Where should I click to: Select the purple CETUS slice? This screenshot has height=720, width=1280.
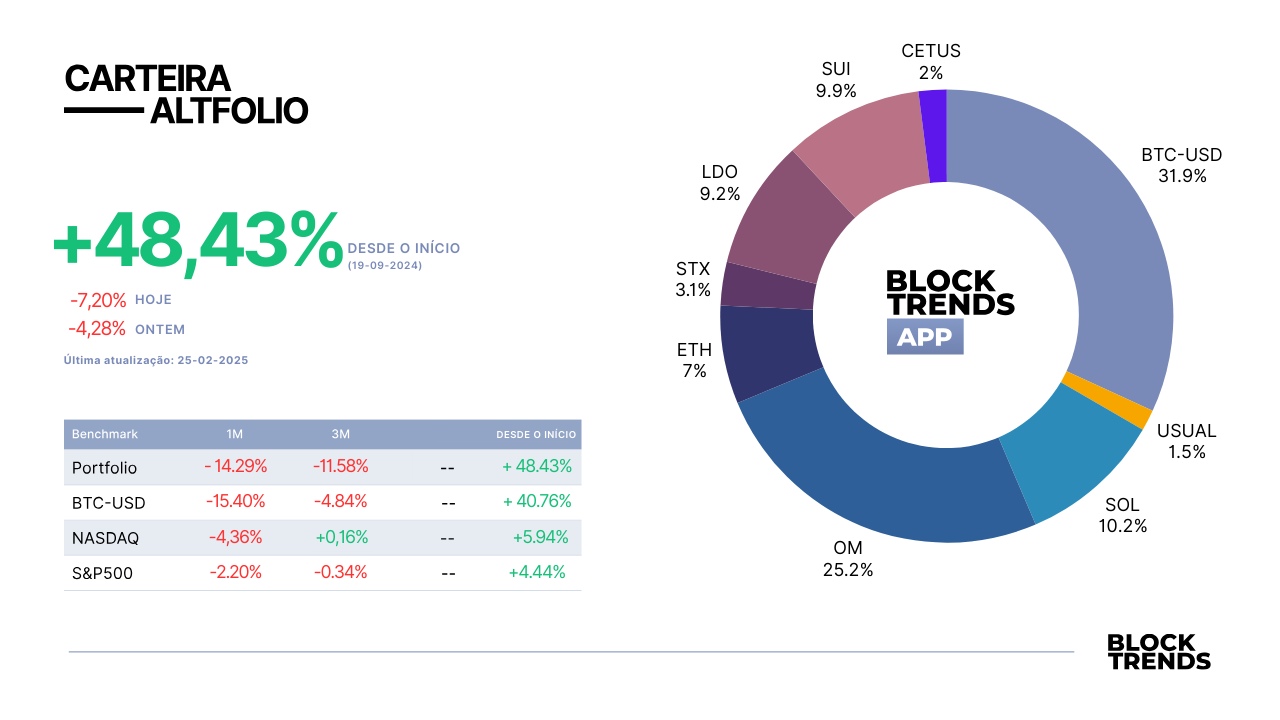coord(933,136)
